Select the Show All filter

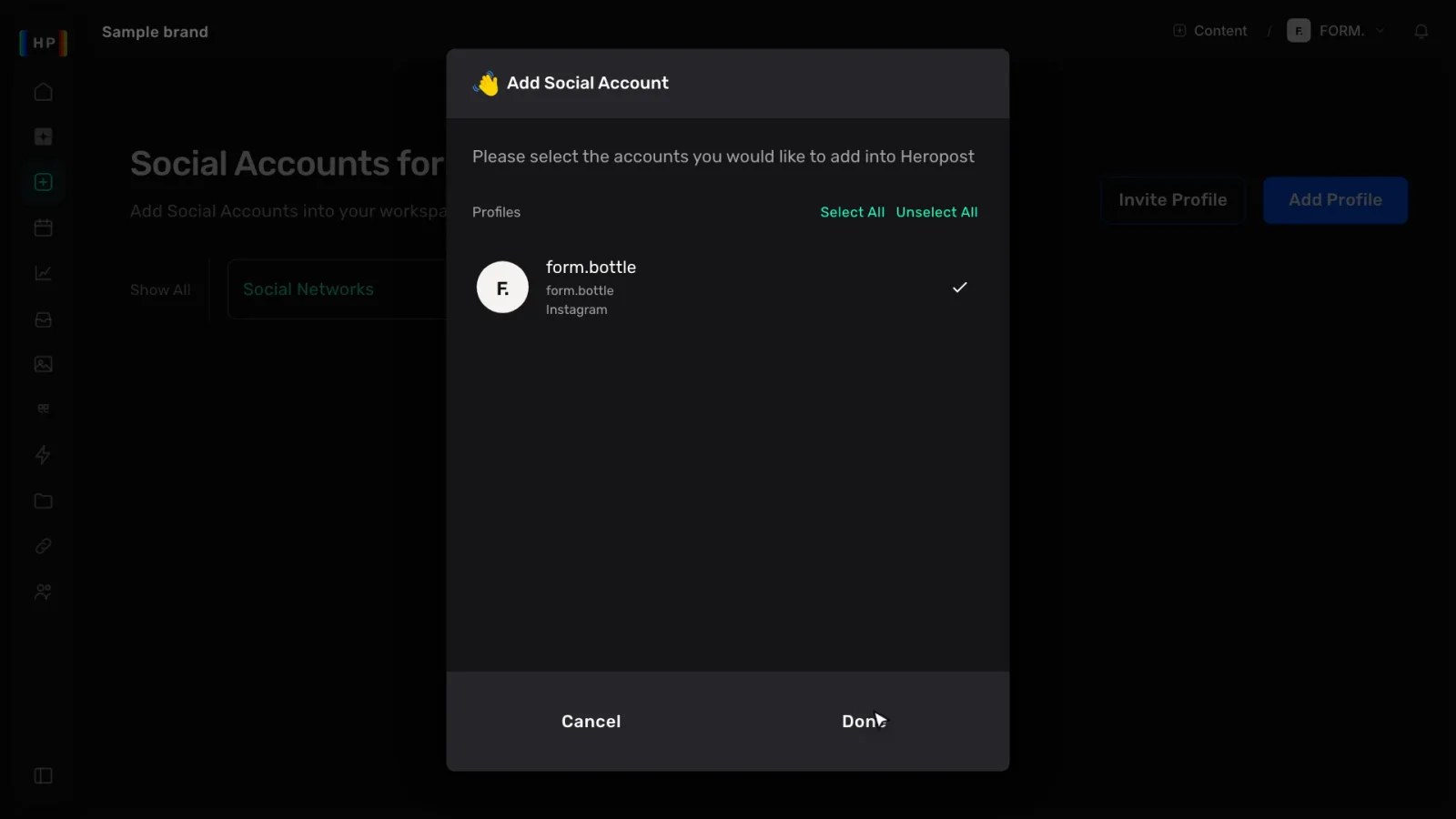pos(160,290)
